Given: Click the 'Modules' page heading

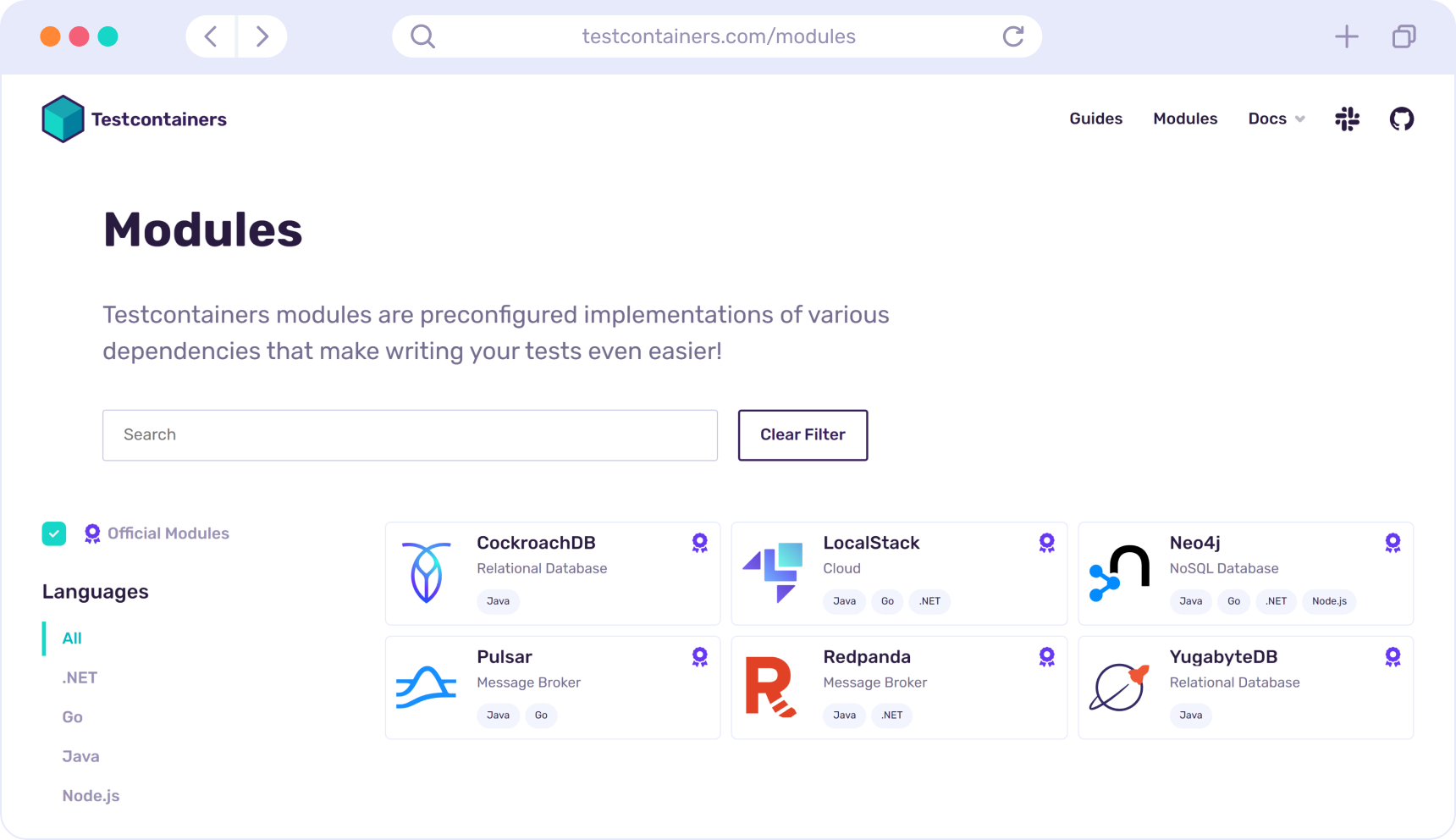Looking at the screenshot, I should coord(202,229).
